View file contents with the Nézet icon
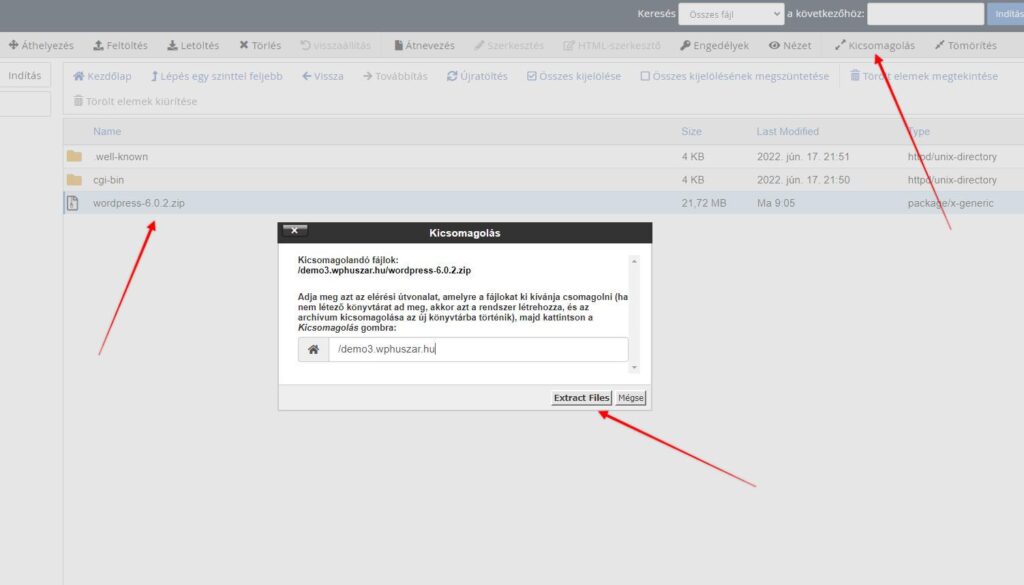Viewport: 1024px width, 585px height. pyautogui.click(x=790, y=44)
